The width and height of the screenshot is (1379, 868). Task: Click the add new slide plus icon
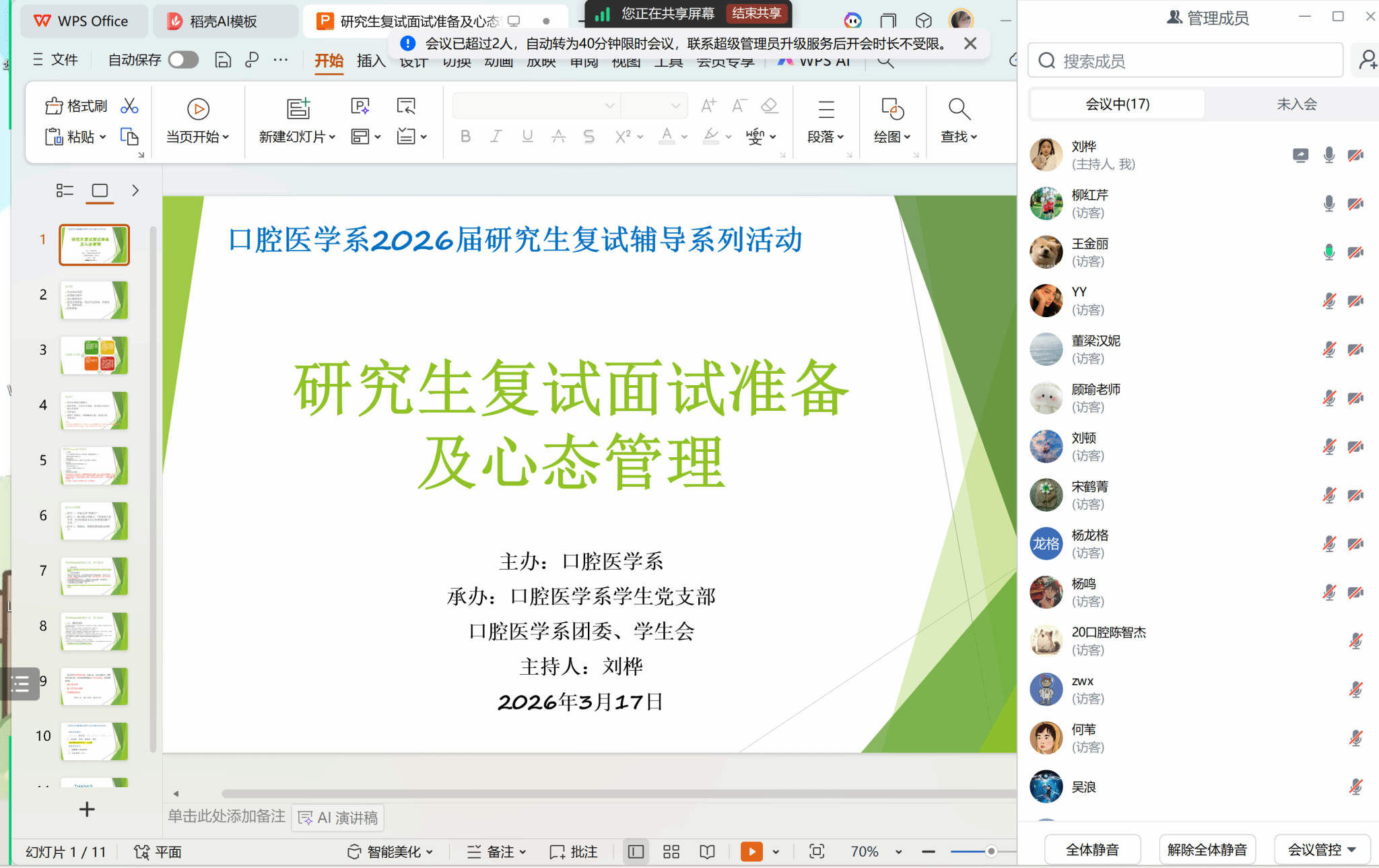tap(87, 809)
